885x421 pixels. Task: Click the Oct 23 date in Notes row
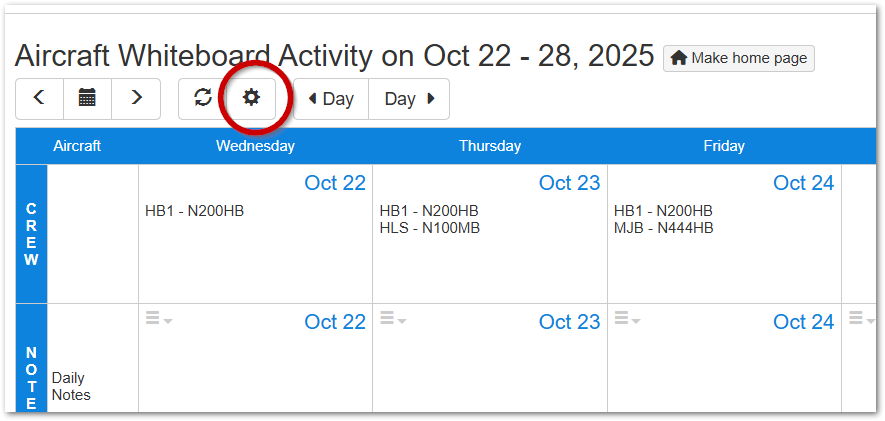(x=569, y=322)
